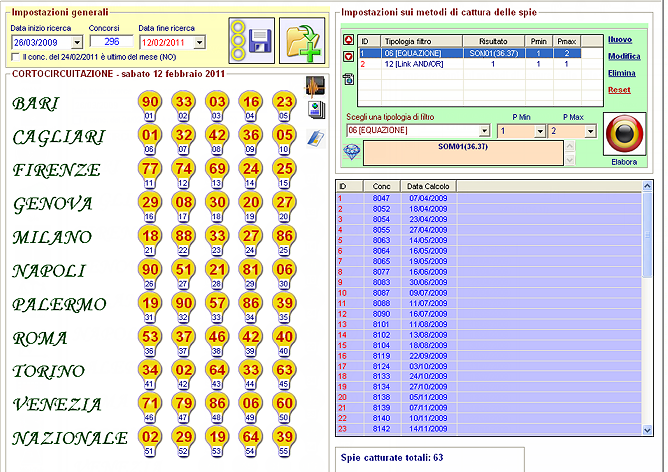Click CAGLIARI bulb 36 at position 09
The image size is (668, 472).
[250, 139]
